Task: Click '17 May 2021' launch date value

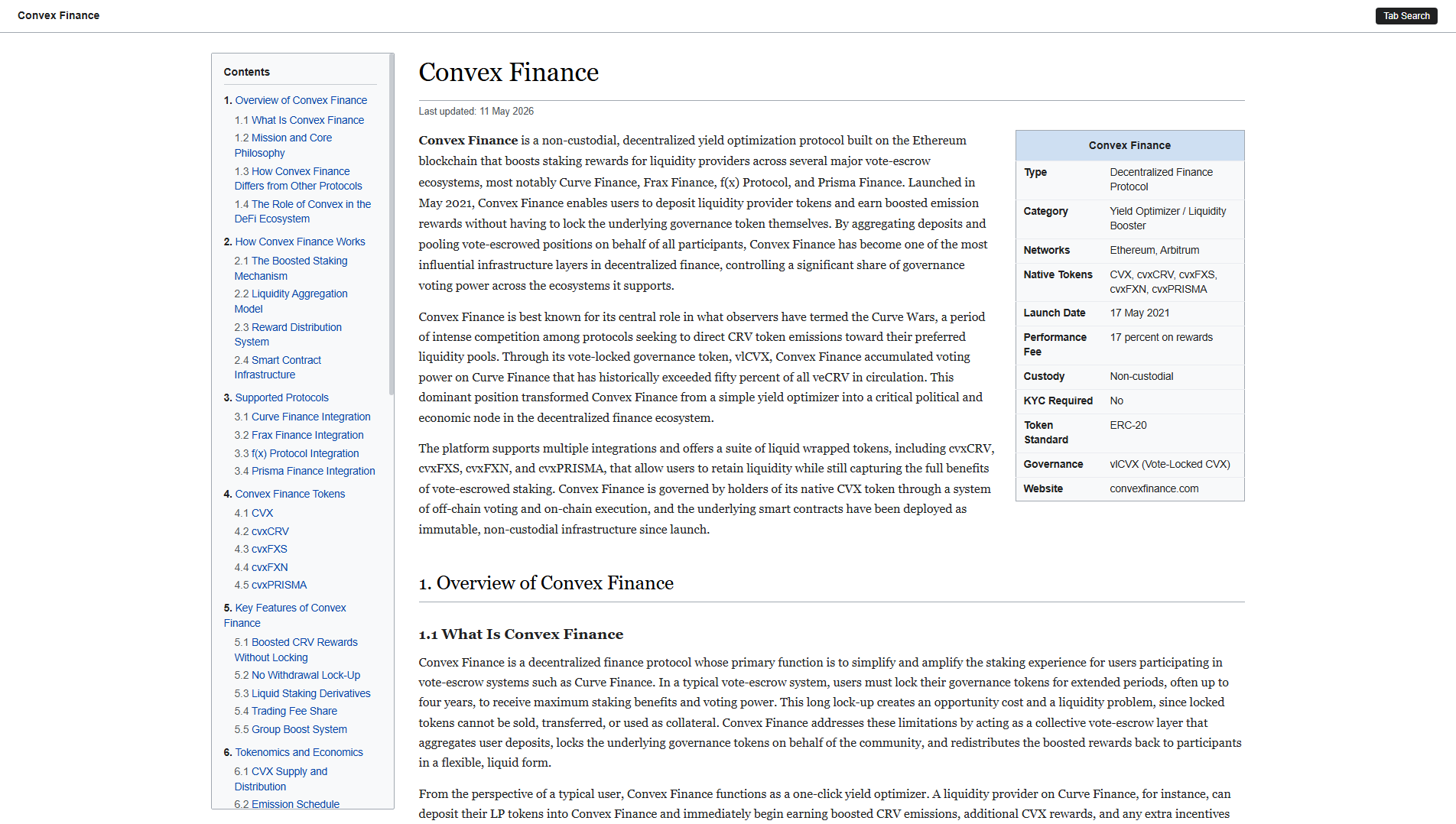Action: click(x=1139, y=313)
